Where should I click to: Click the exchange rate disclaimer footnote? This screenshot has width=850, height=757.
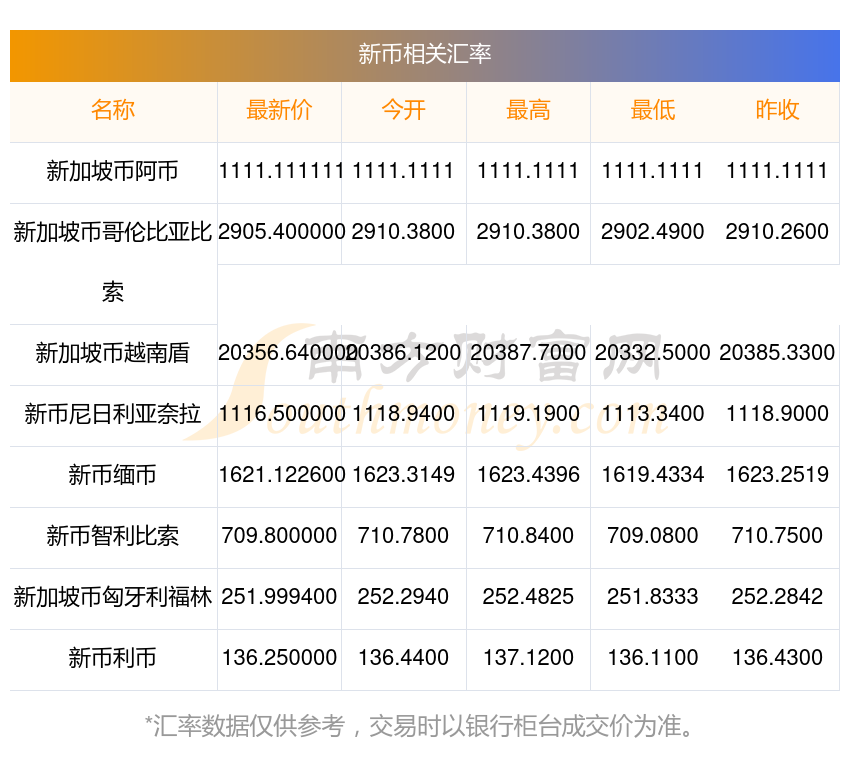click(425, 726)
